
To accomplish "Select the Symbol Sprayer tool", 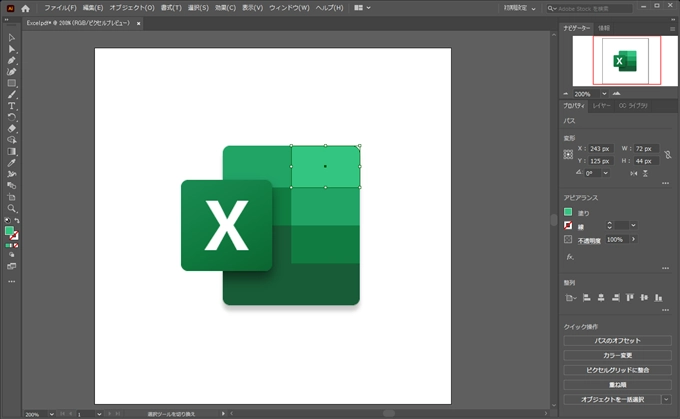I will coord(12,174).
